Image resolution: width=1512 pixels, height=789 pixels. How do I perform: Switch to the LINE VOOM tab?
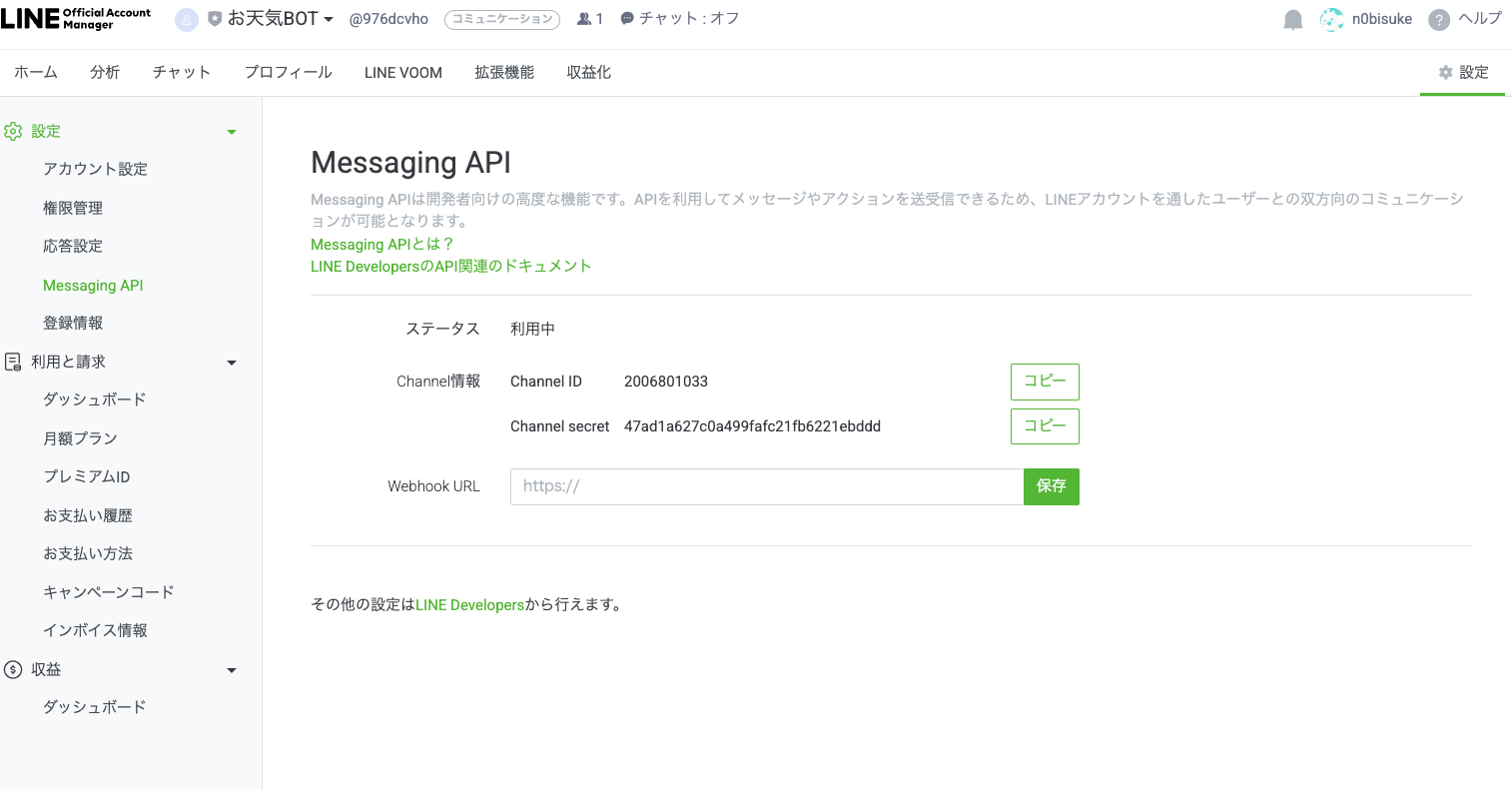tap(403, 72)
